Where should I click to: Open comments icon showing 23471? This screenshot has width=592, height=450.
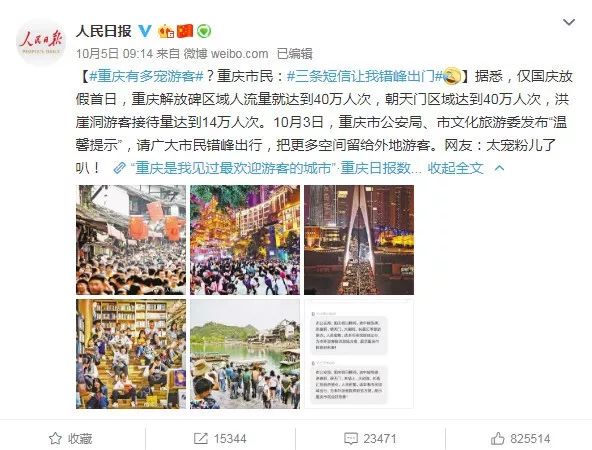[x=351, y=438]
